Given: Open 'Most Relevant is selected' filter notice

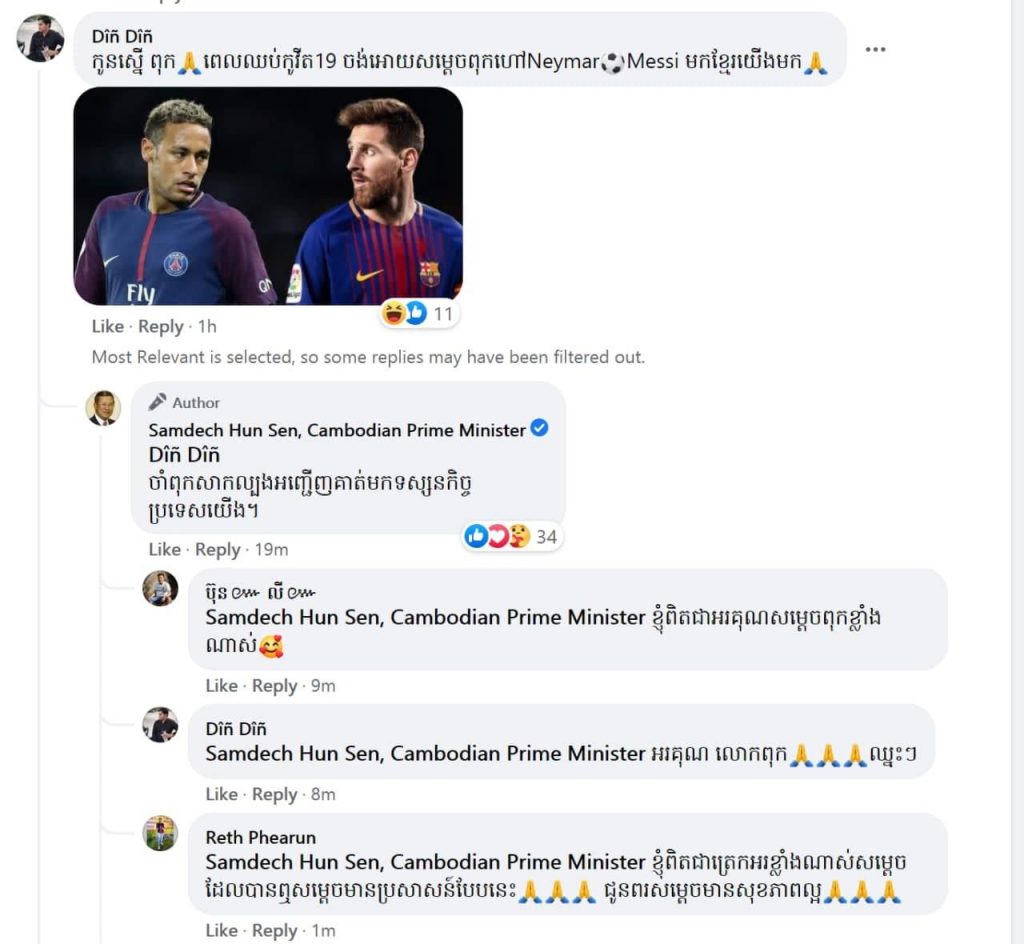Looking at the screenshot, I should point(368,357).
